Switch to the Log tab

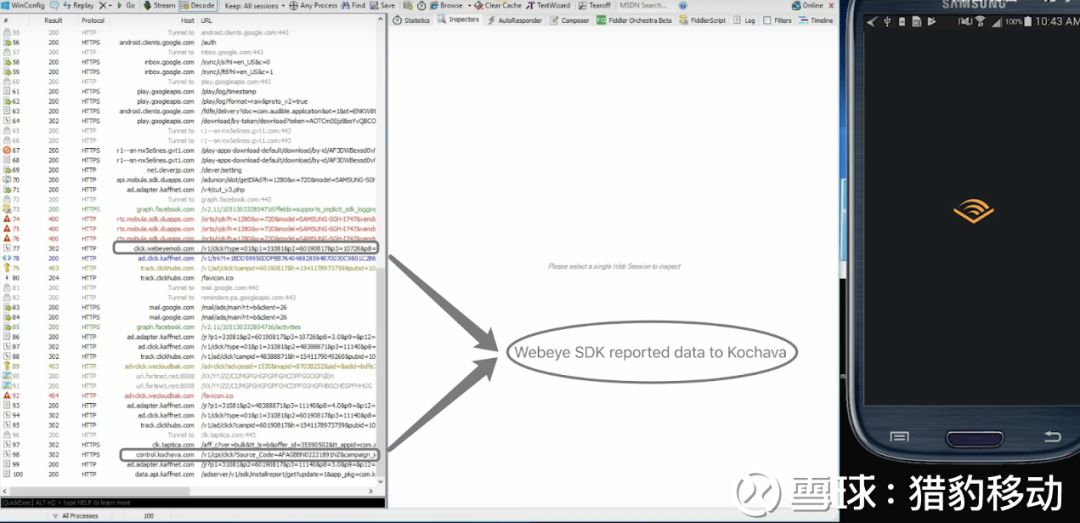[x=745, y=21]
